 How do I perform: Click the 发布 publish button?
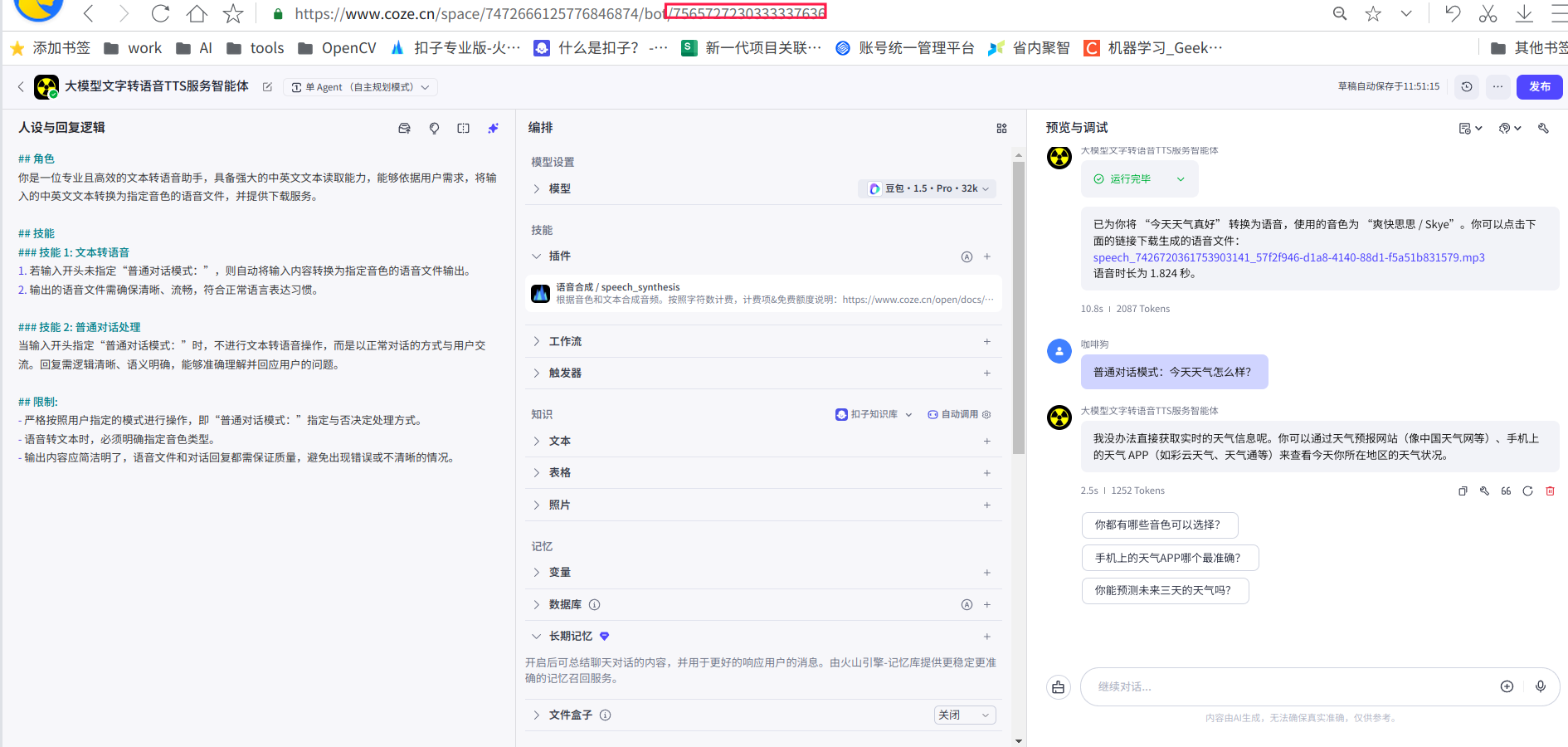click(x=1539, y=86)
